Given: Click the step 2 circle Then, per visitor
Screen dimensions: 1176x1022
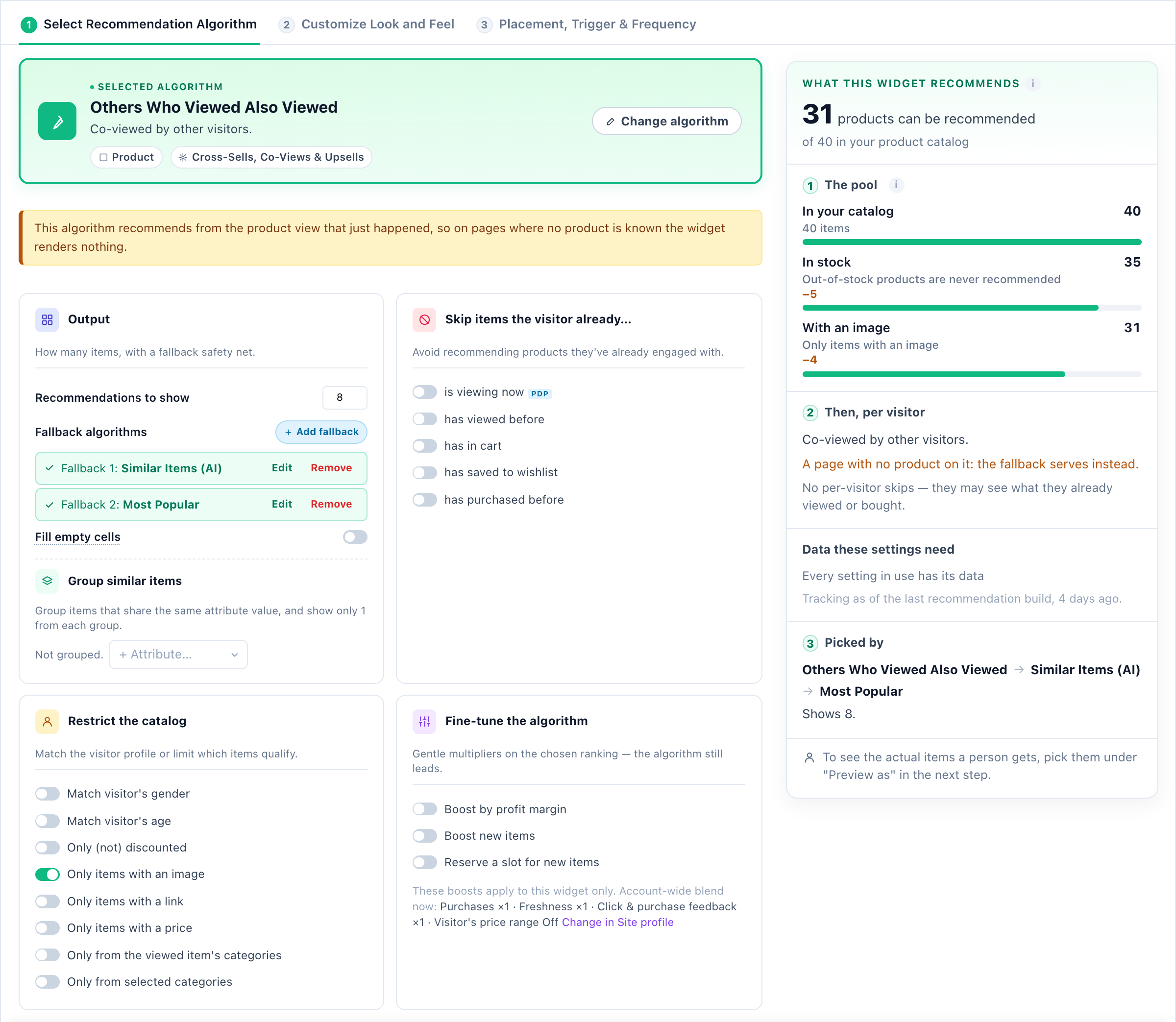Looking at the screenshot, I should (x=810, y=413).
